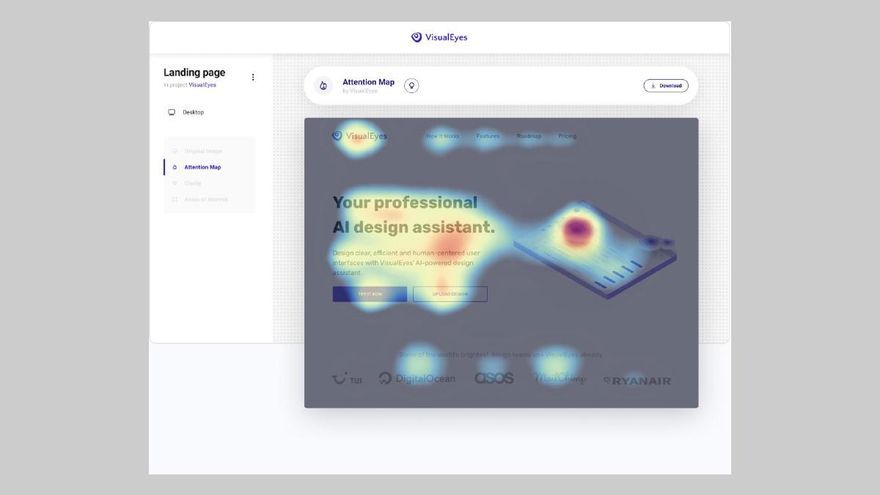Click the asos logo in preview
This screenshot has width=880, height=495.
(494, 378)
